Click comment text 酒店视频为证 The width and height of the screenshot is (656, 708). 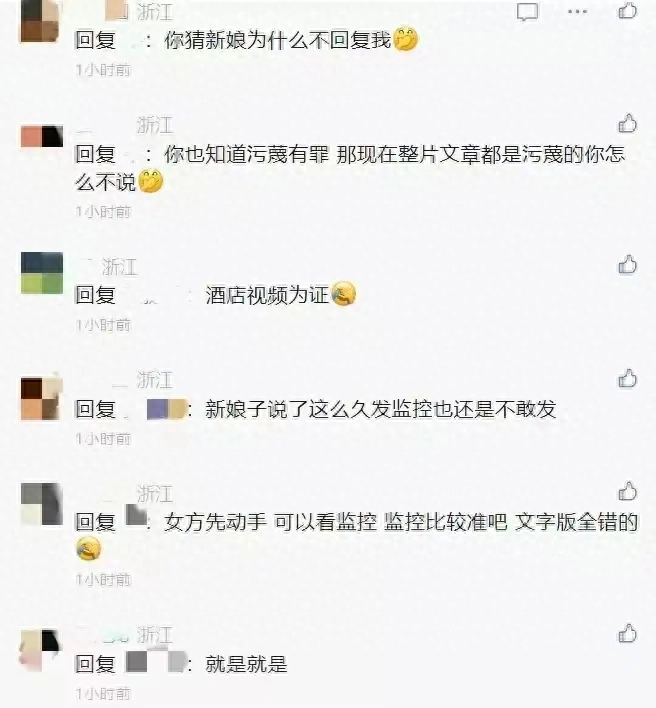pyautogui.click(x=267, y=295)
